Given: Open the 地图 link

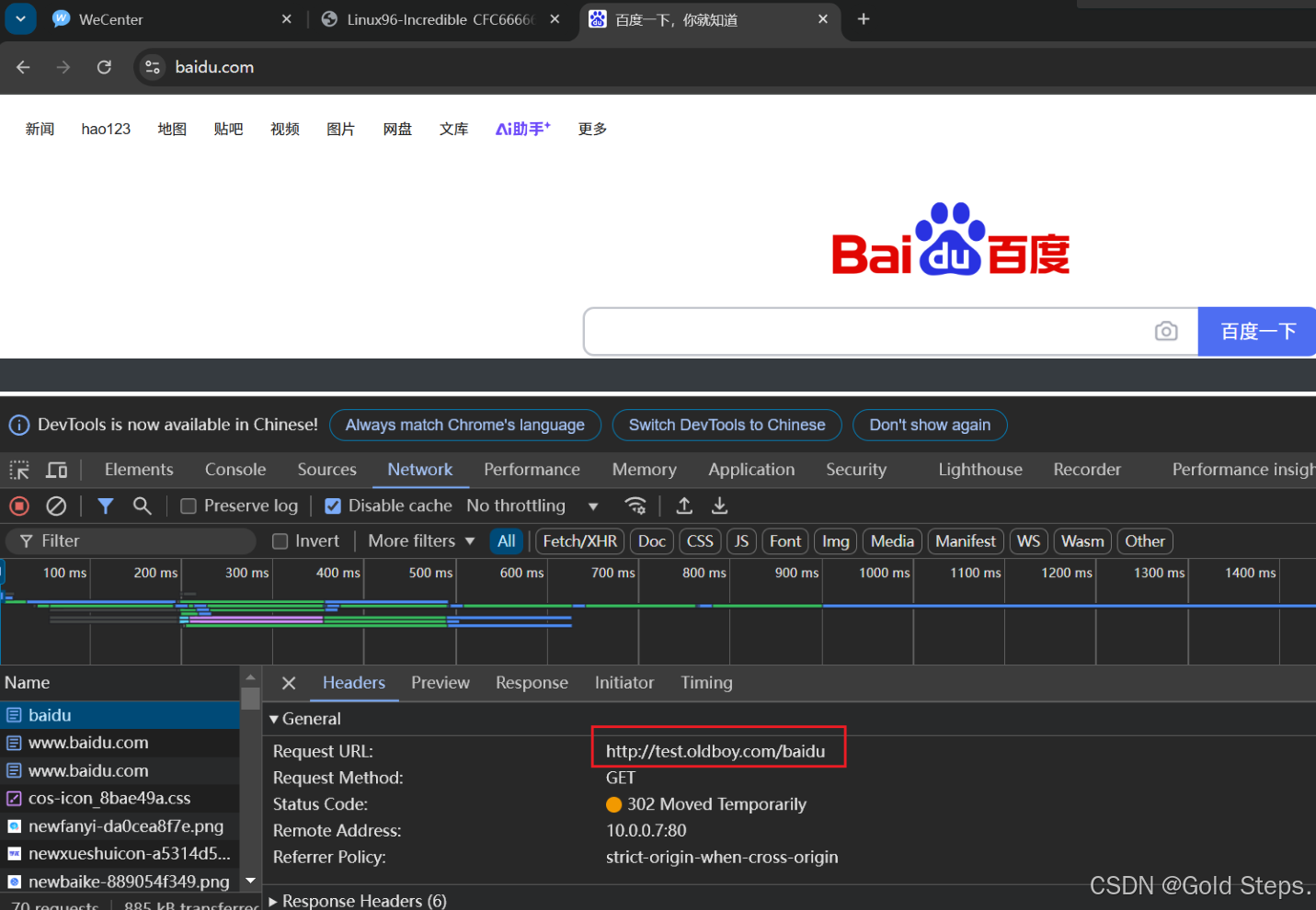Looking at the screenshot, I should click(172, 129).
